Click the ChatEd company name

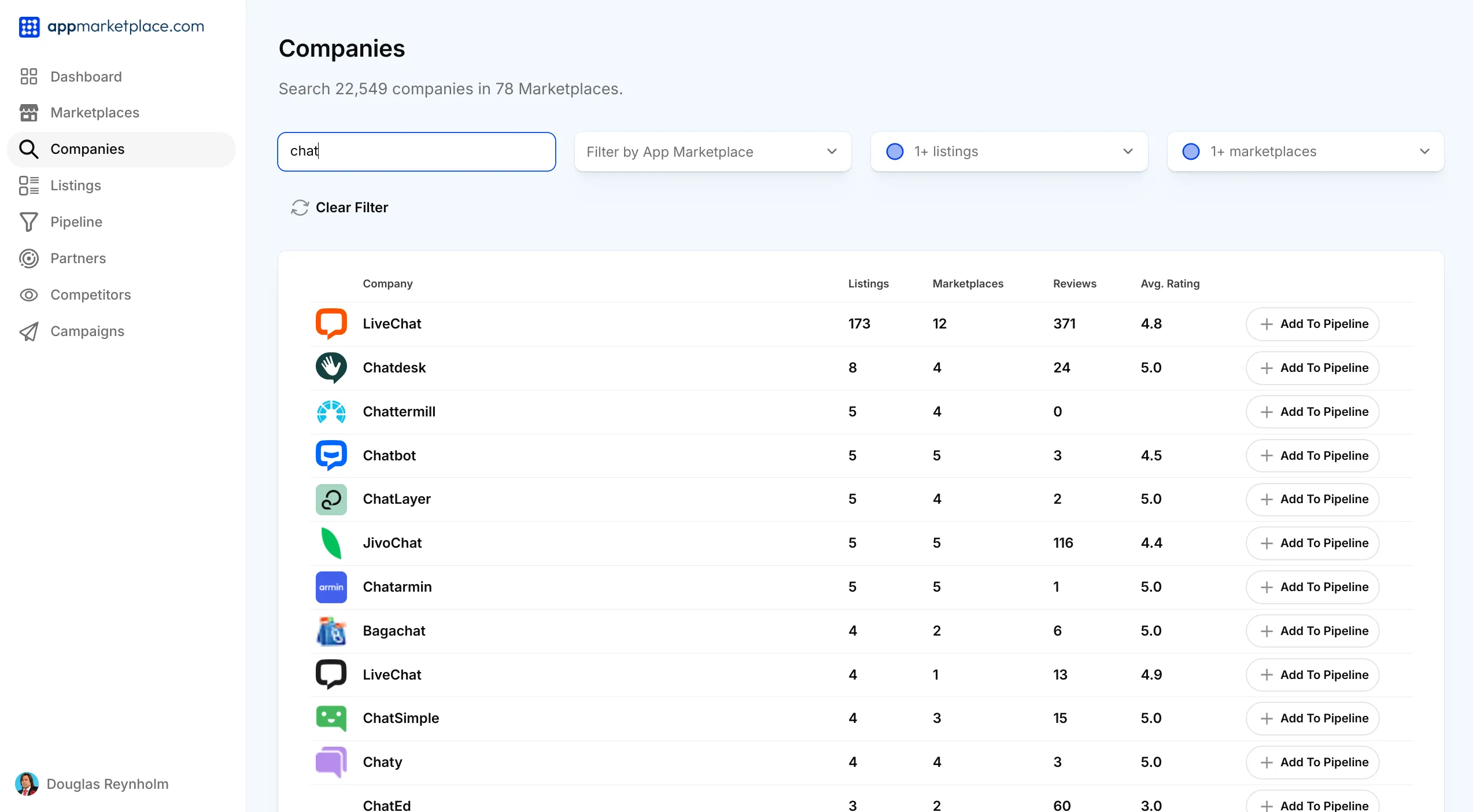click(387, 805)
